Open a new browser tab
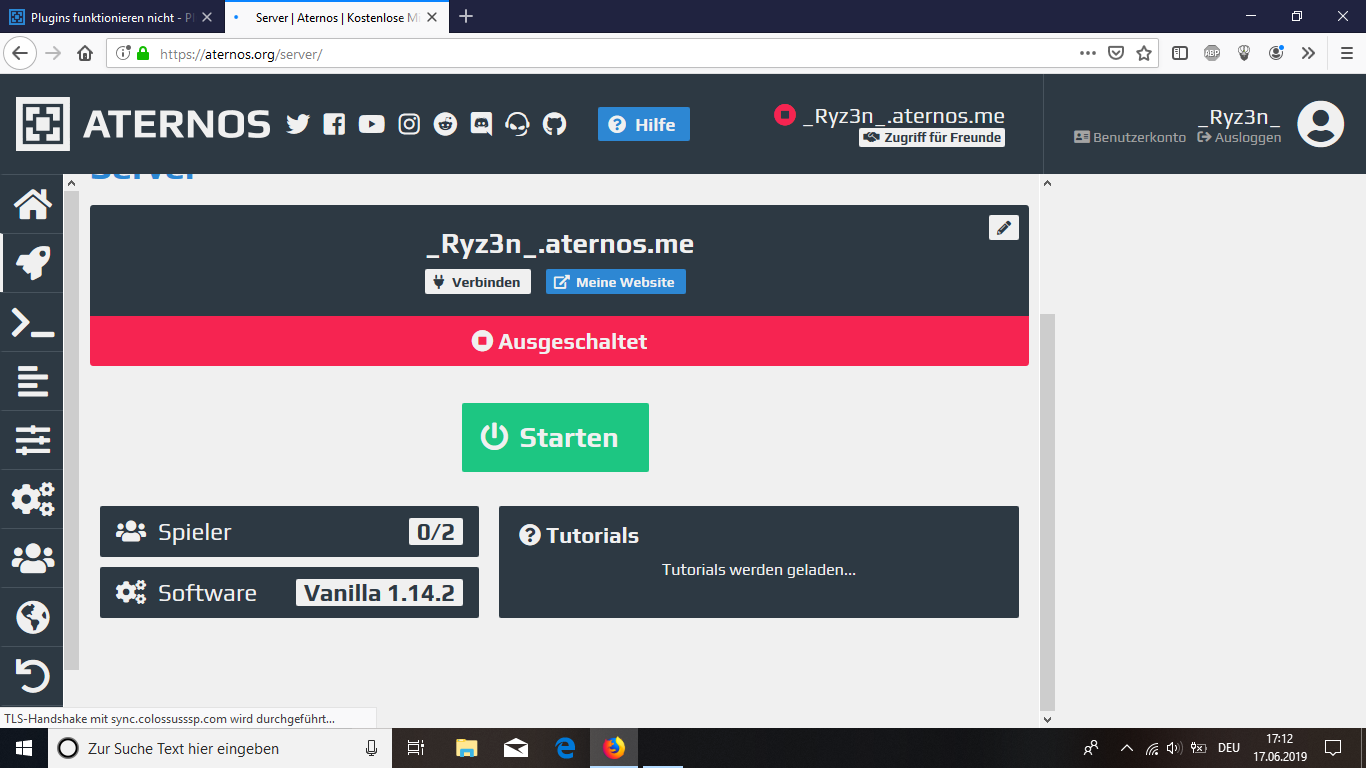This screenshot has height=768, width=1366. click(466, 17)
